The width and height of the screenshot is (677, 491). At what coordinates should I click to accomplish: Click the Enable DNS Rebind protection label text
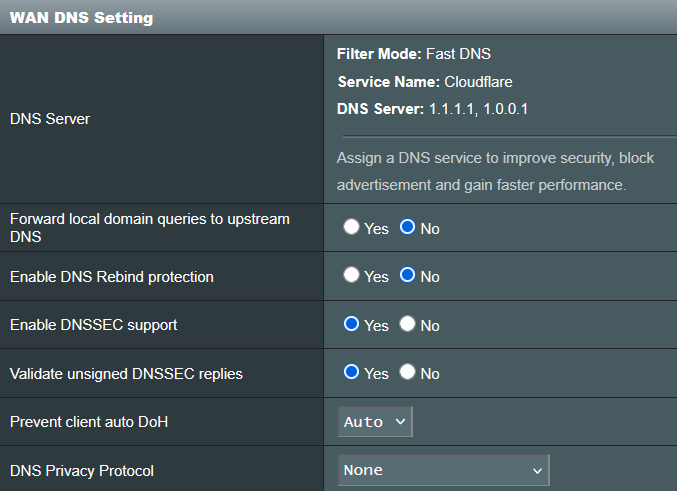111,276
